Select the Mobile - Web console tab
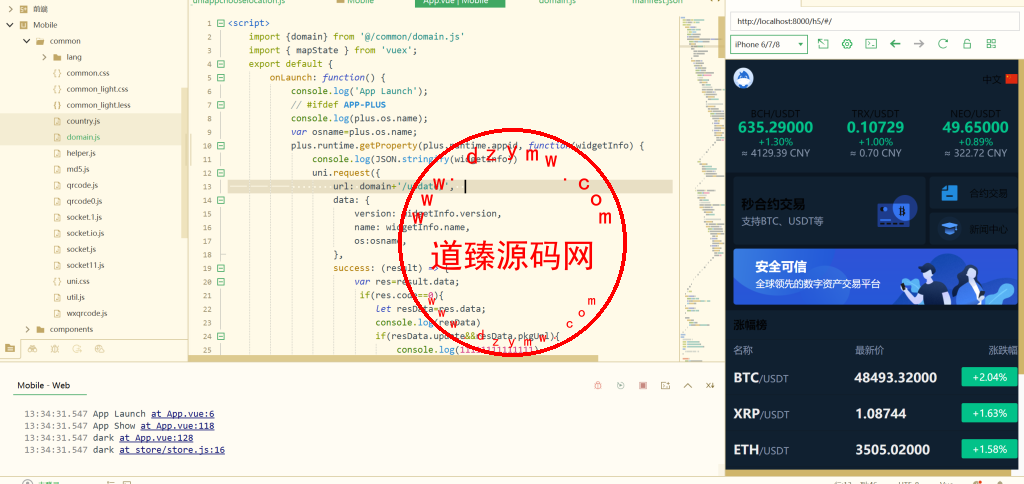The height and width of the screenshot is (484, 1024). coord(44,385)
